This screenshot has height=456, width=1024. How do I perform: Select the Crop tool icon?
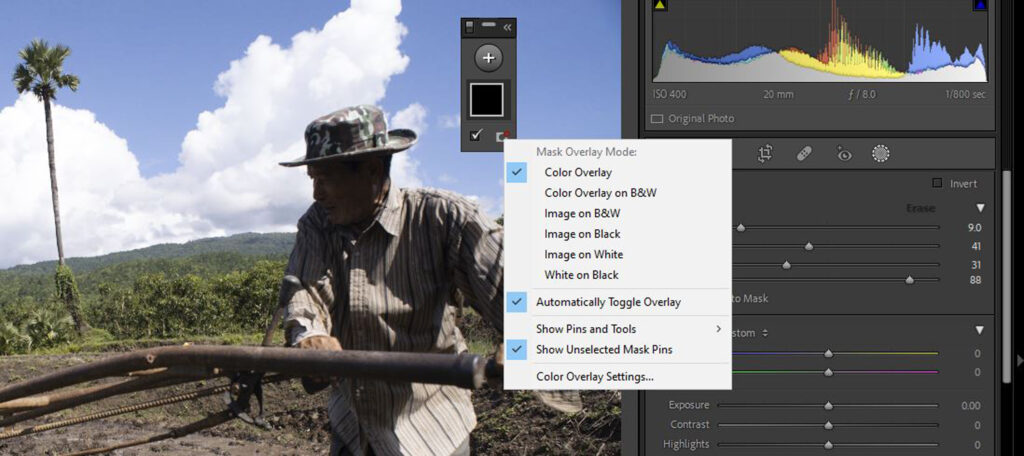765,153
